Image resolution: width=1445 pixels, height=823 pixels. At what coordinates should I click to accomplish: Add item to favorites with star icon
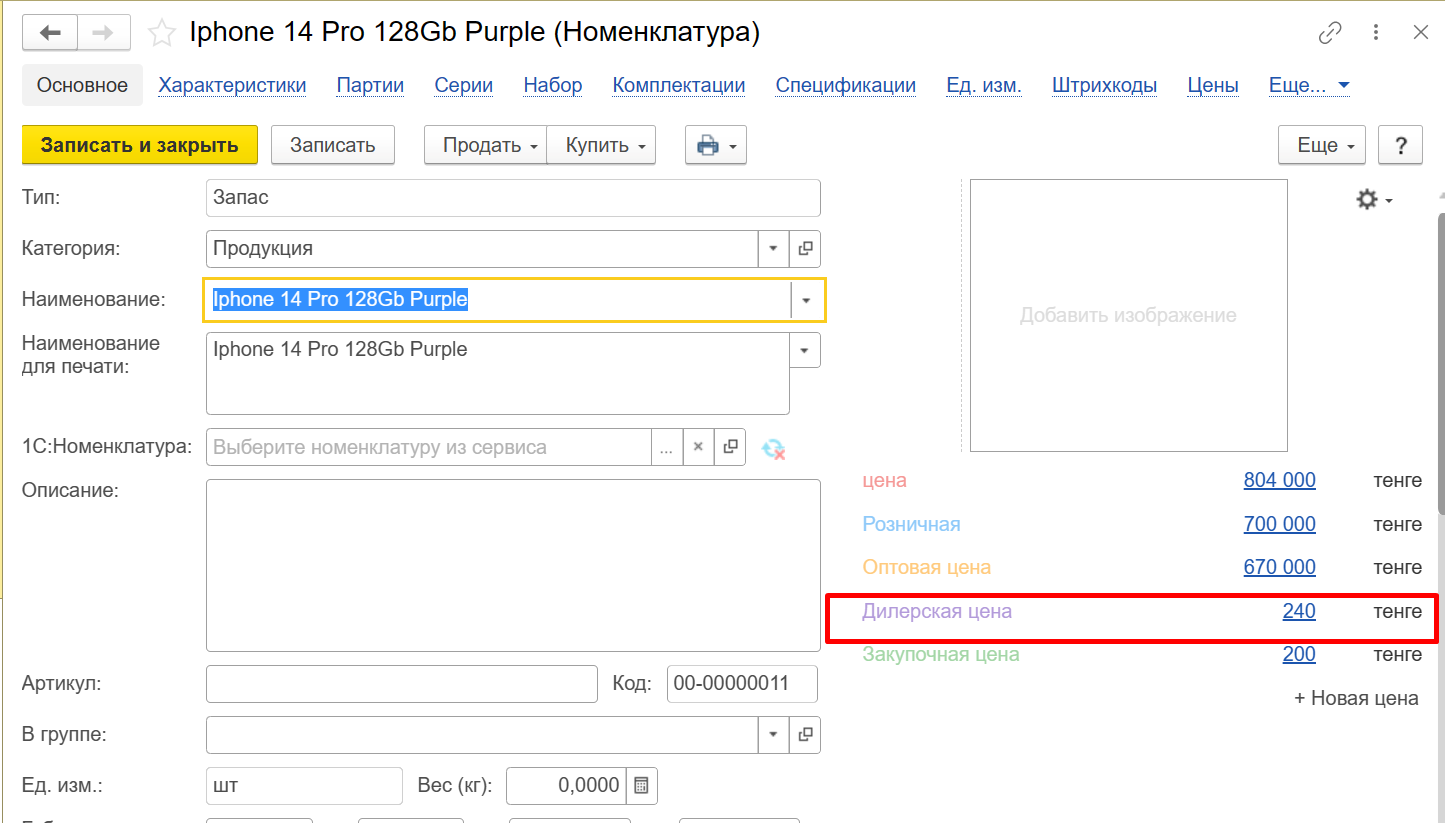[161, 34]
